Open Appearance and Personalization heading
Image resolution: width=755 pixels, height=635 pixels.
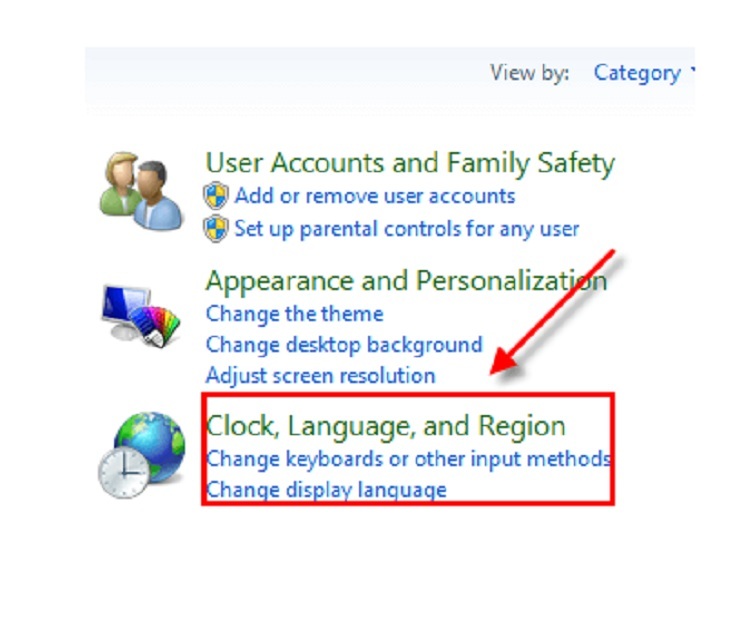pyautogui.click(x=406, y=280)
